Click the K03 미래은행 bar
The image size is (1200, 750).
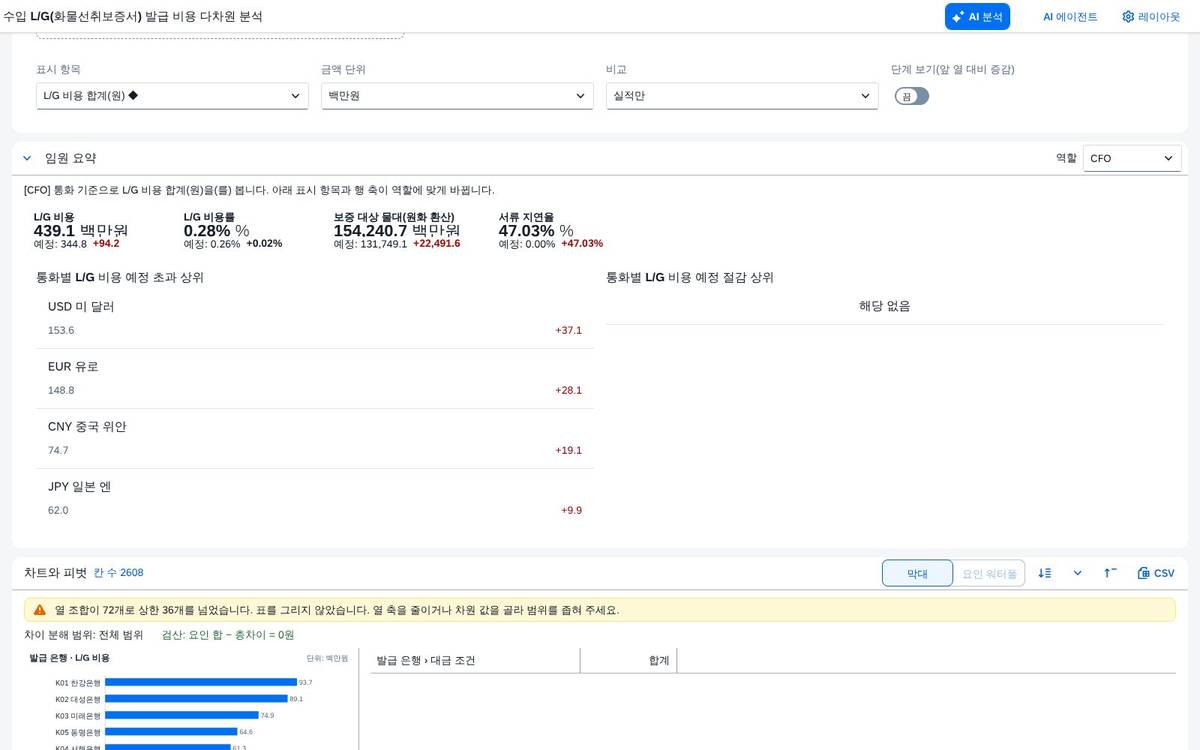point(181,715)
